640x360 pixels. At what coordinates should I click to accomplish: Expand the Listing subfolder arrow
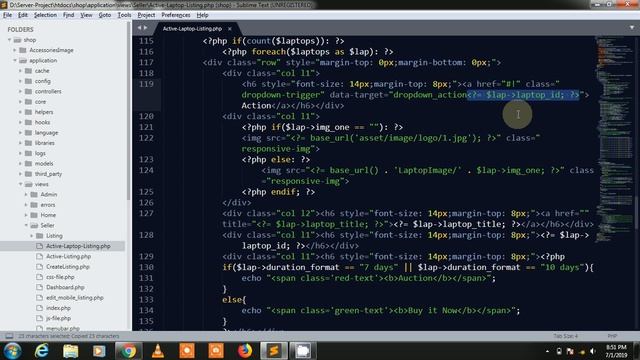32,236
